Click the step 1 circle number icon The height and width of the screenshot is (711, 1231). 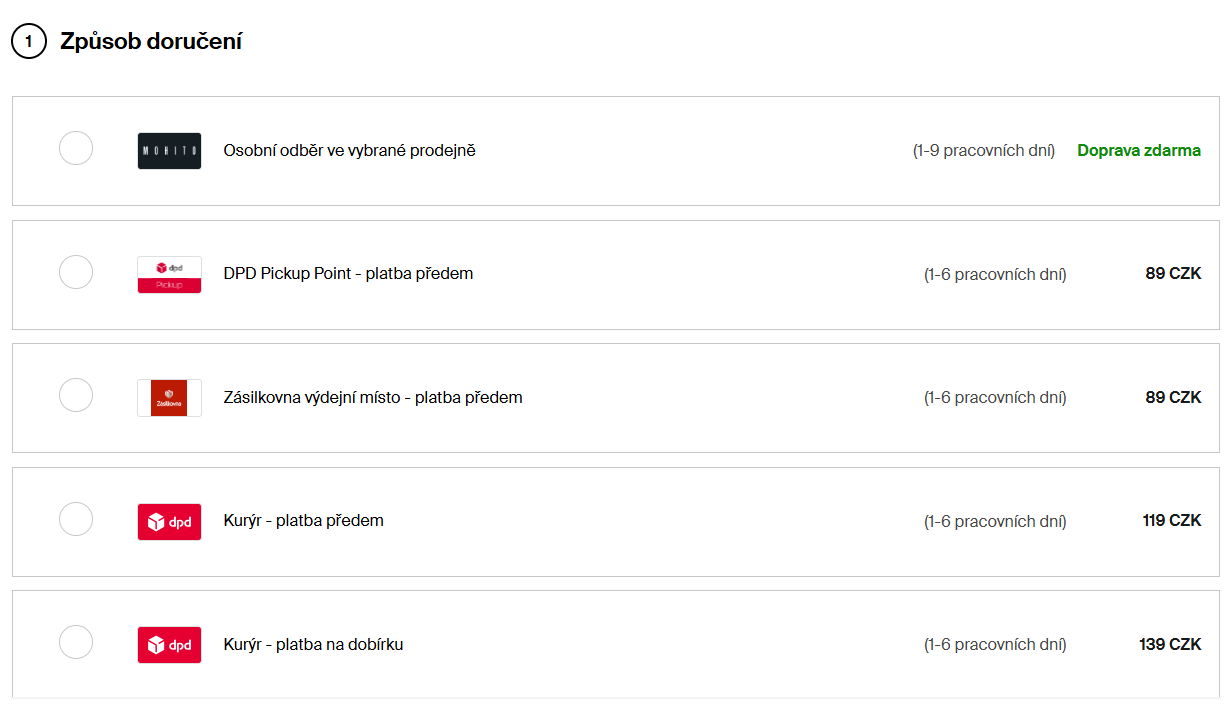[29, 42]
